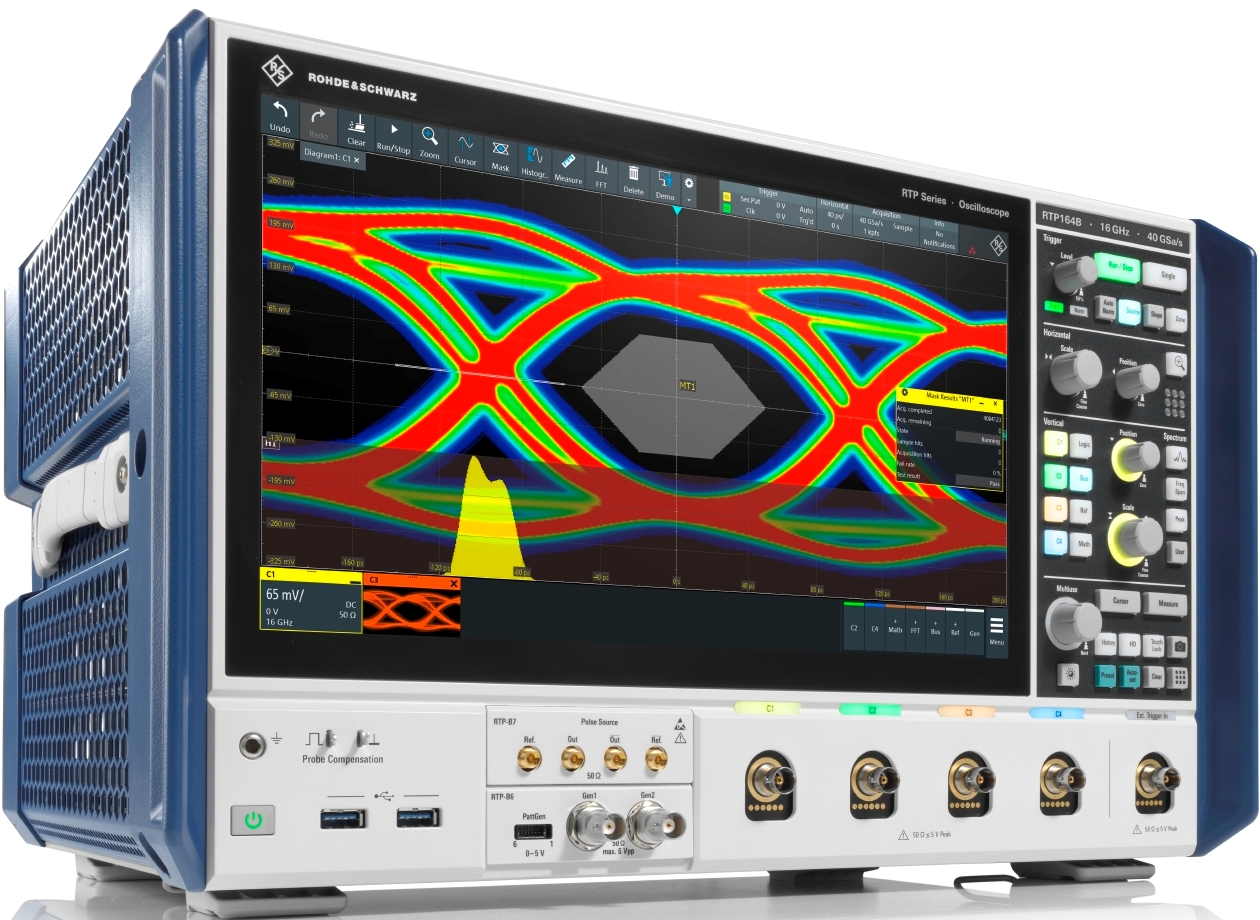Open the Histogram tool

click(x=535, y=162)
